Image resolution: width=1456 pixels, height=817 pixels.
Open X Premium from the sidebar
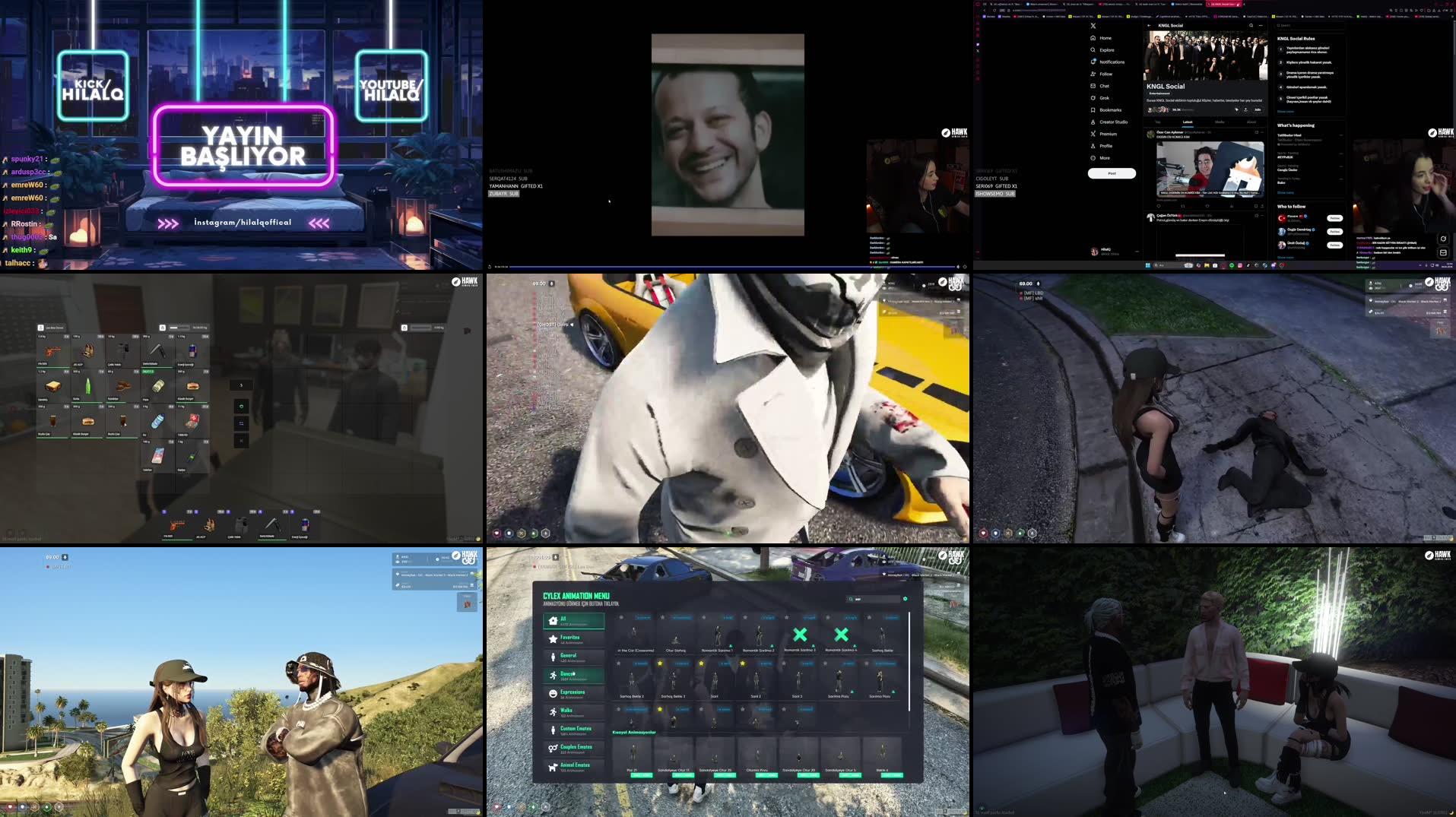point(1105,134)
